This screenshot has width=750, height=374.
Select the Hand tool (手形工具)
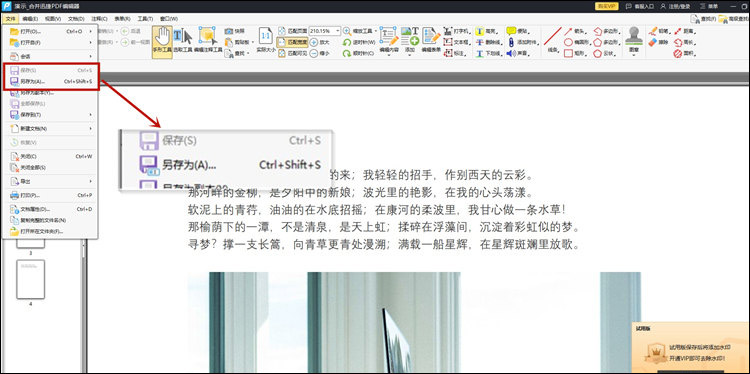click(x=162, y=42)
